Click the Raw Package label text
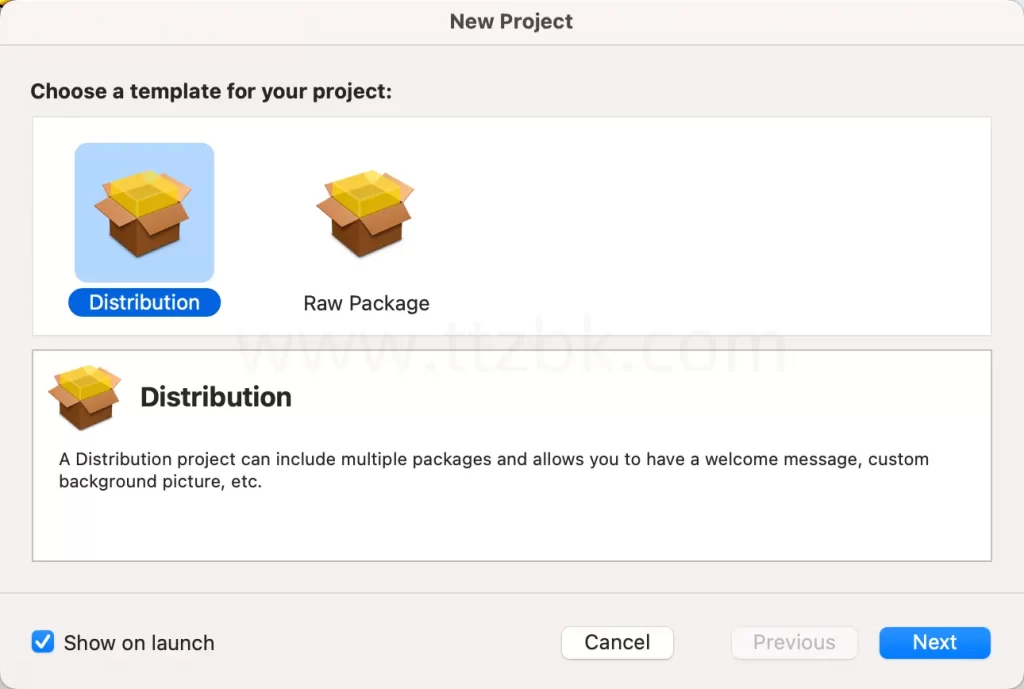Screen dimensions: 1024x689 pos(366,302)
